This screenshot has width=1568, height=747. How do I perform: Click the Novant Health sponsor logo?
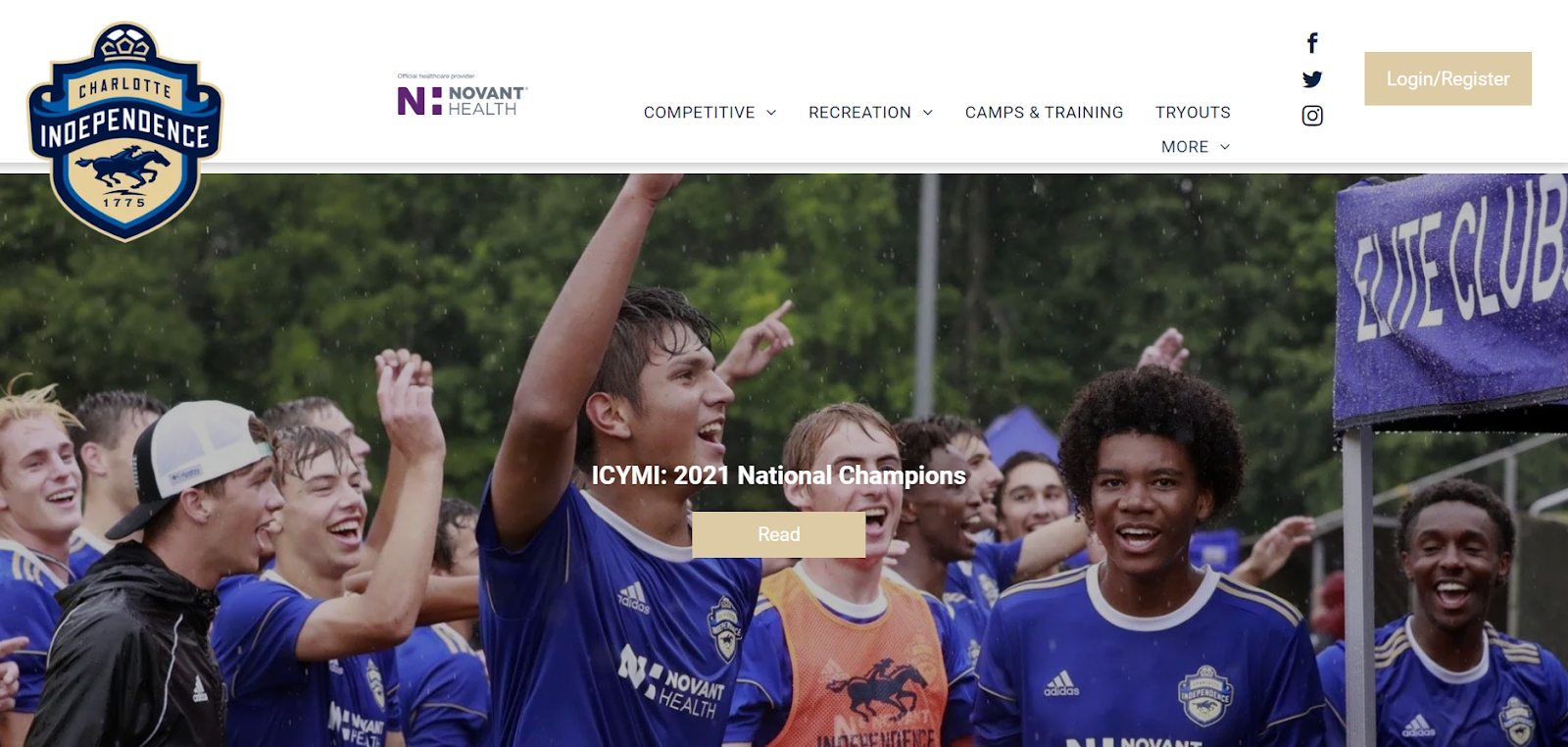[x=462, y=96]
